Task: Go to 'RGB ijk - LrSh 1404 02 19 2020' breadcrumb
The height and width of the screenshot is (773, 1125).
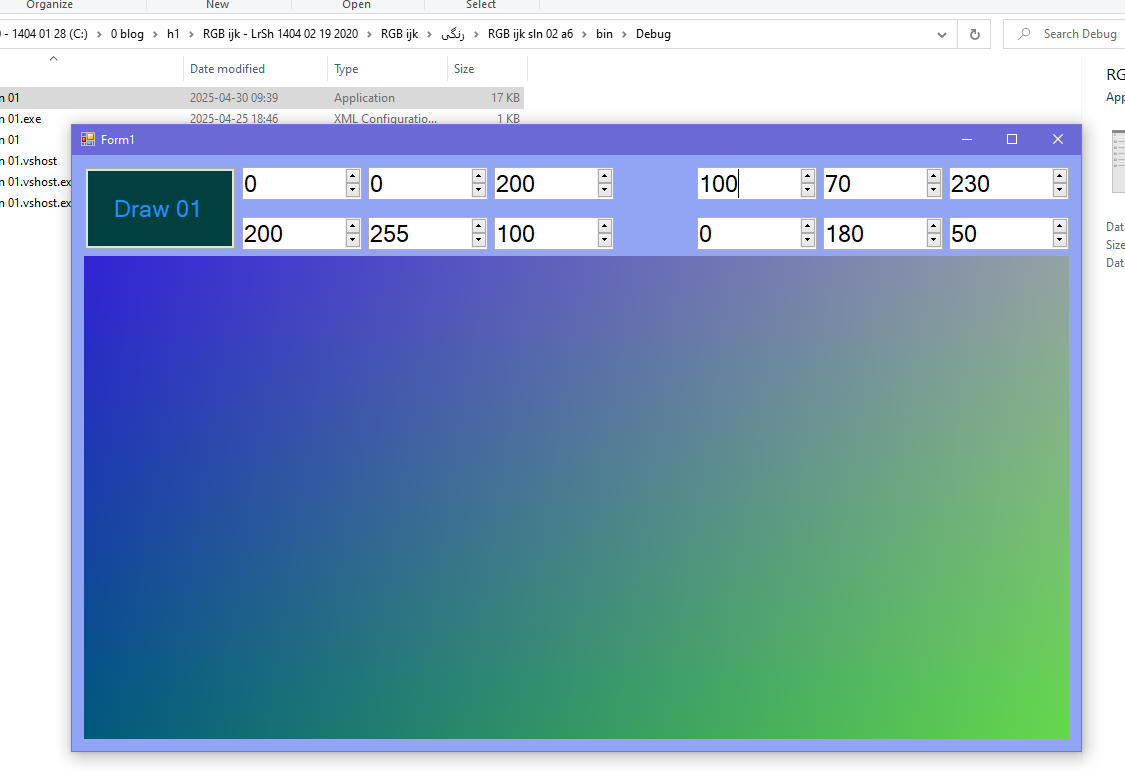Action: click(x=281, y=34)
